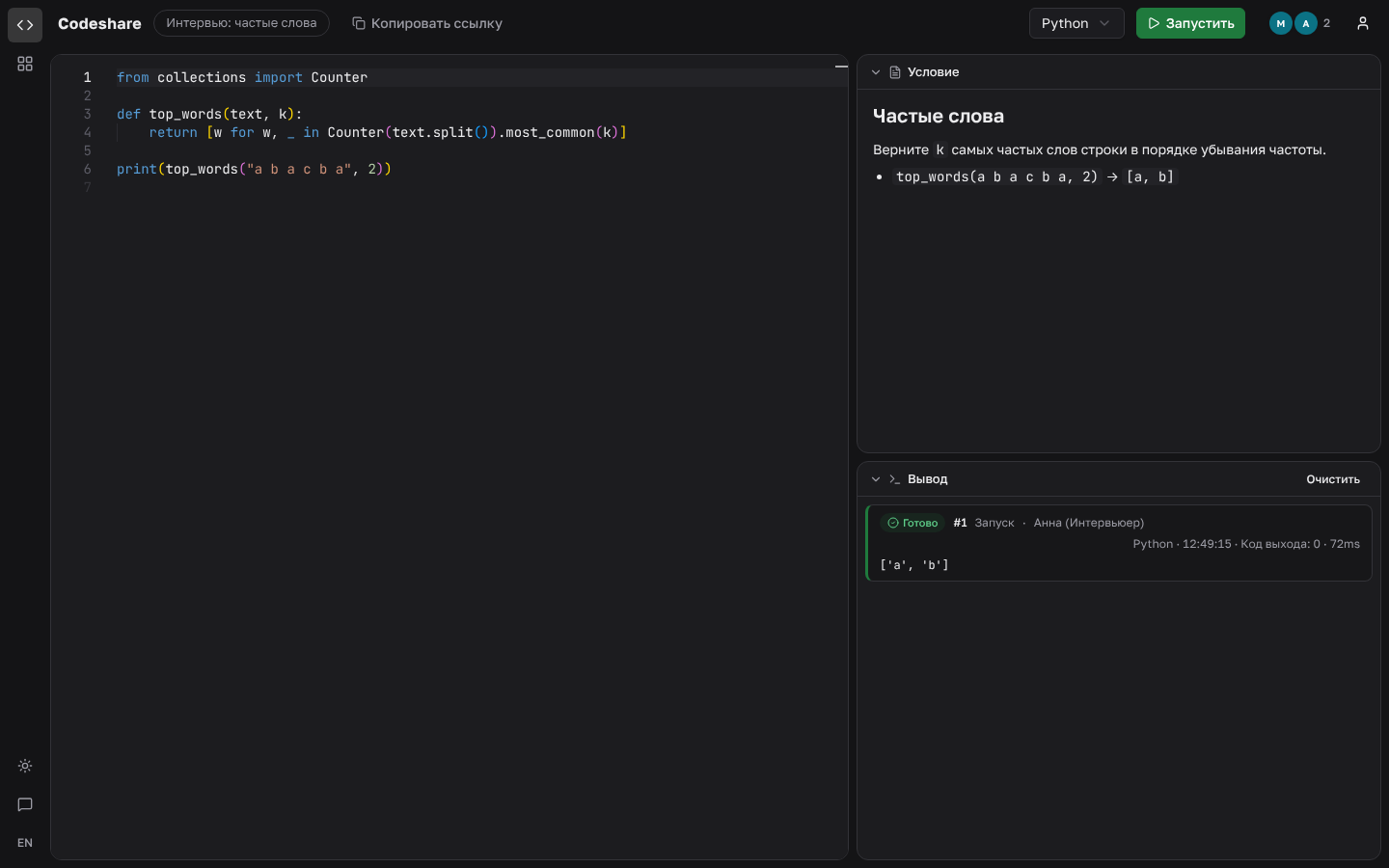Collapse the Вывод panel chevron
Viewport: 1389px width, 868px height.
coord(876,479)
